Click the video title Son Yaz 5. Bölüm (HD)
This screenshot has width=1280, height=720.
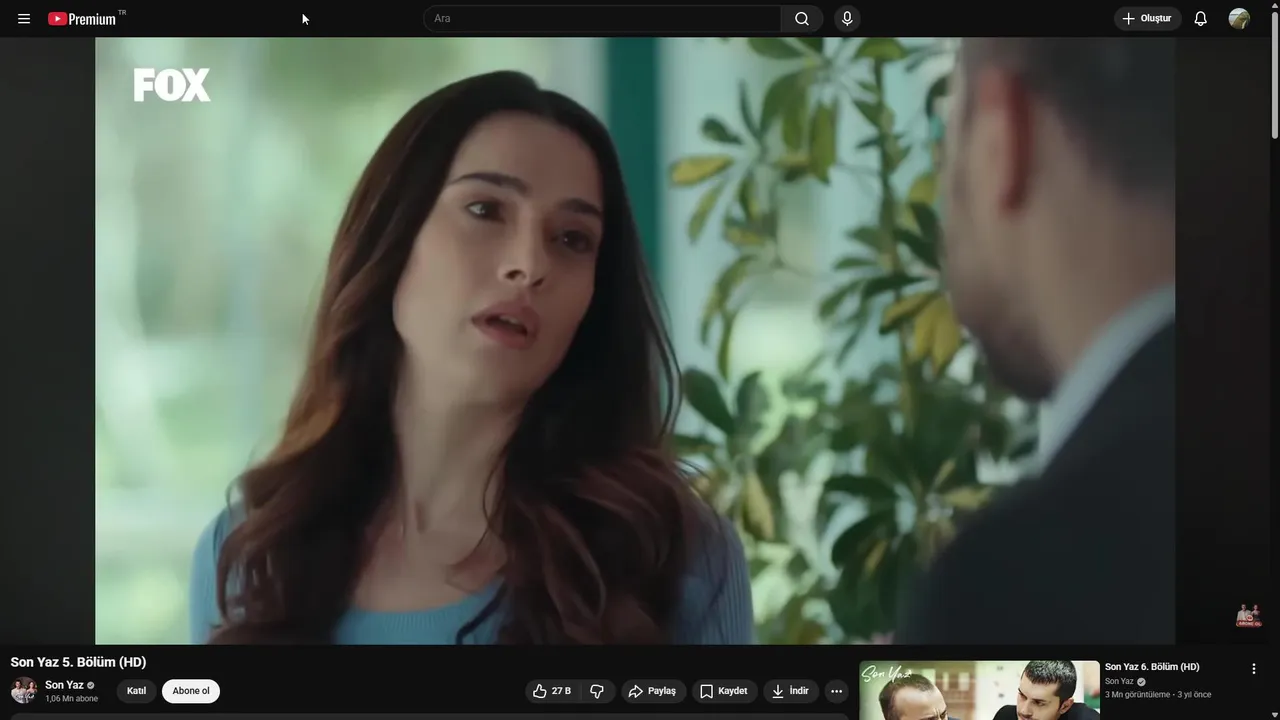point(78,662)
